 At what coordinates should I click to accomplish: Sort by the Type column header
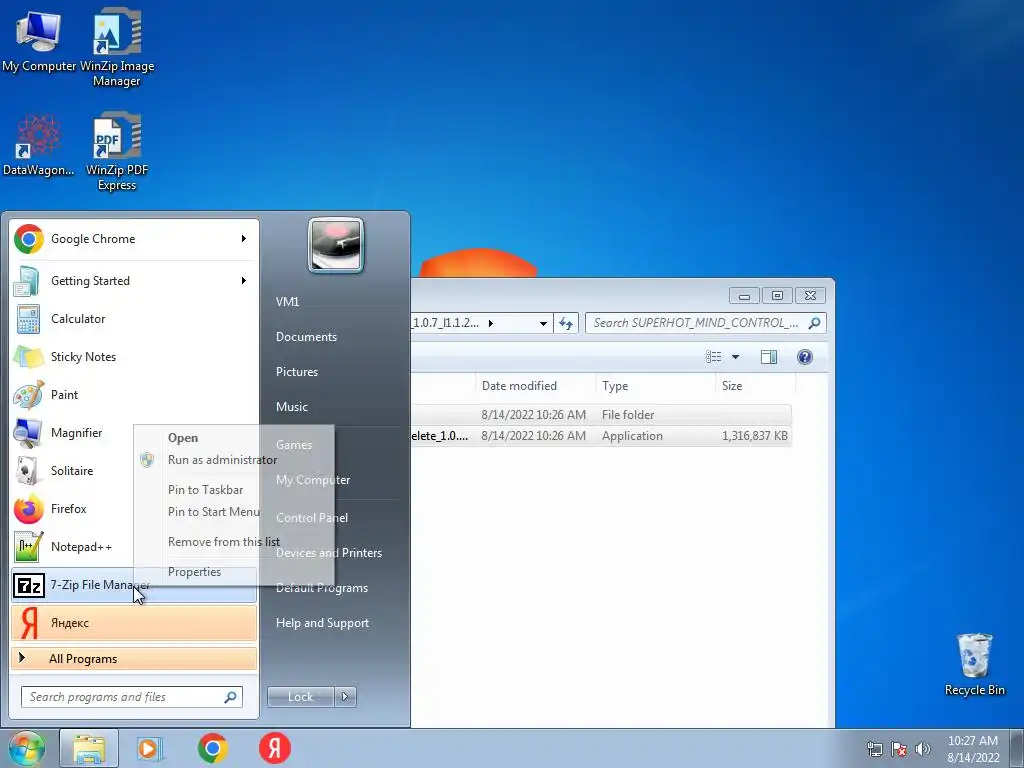pos(655,386)
